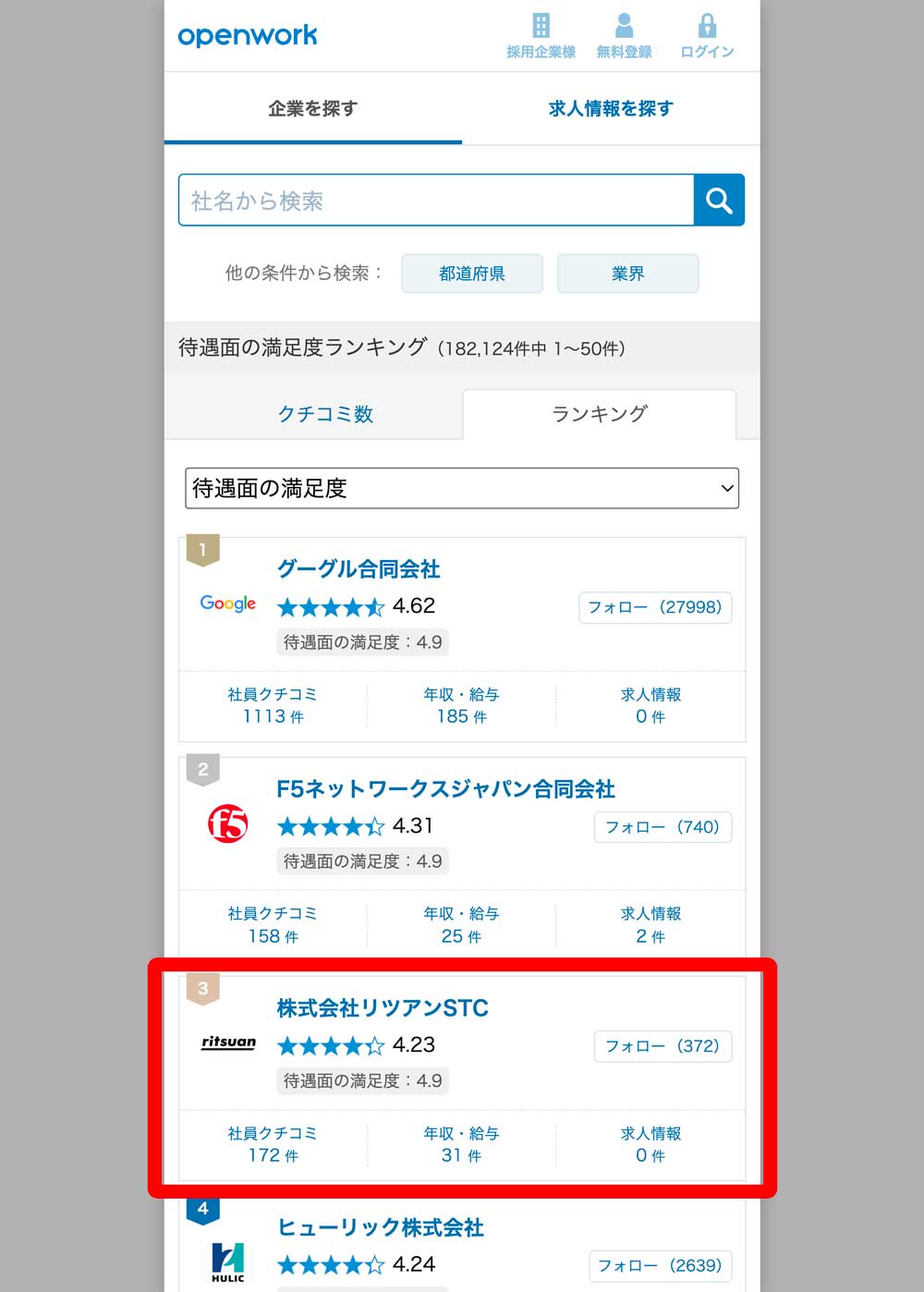Screen dimensions: 924x1292
Task: Expand the 待遇面の満足度 ranking dropdown
Action: click(462, 488)
